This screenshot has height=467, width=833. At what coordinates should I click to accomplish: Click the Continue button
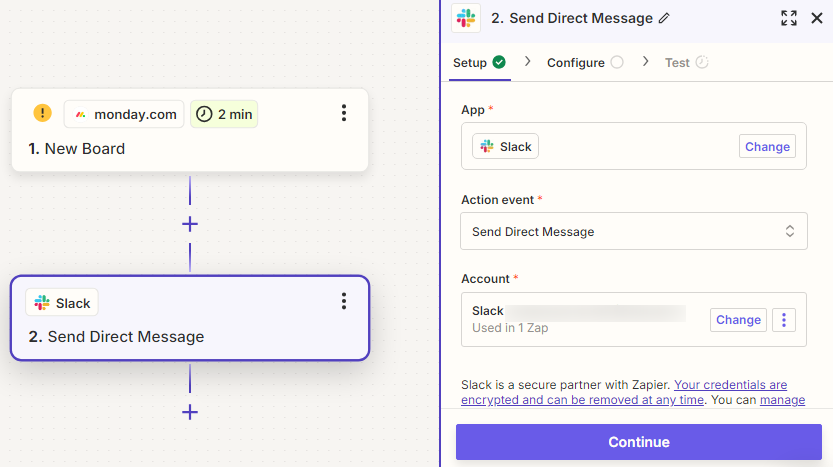[x=639, y=442]
